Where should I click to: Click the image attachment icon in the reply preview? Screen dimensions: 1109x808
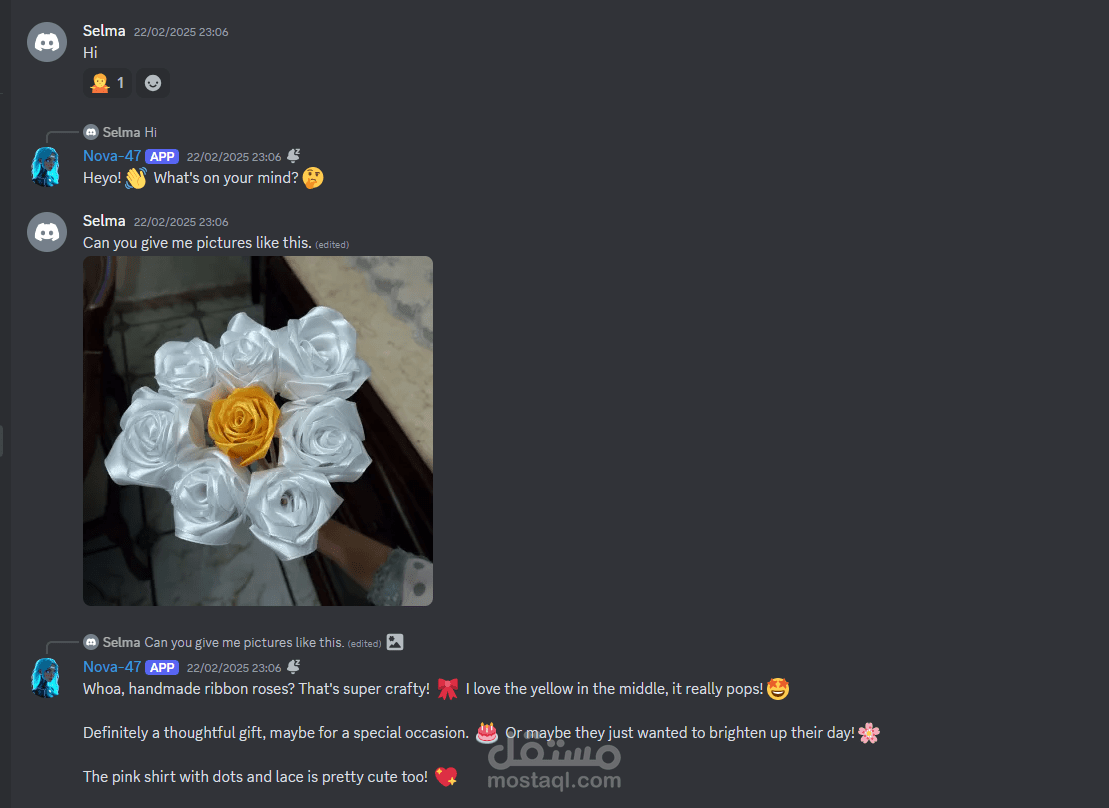395,642
